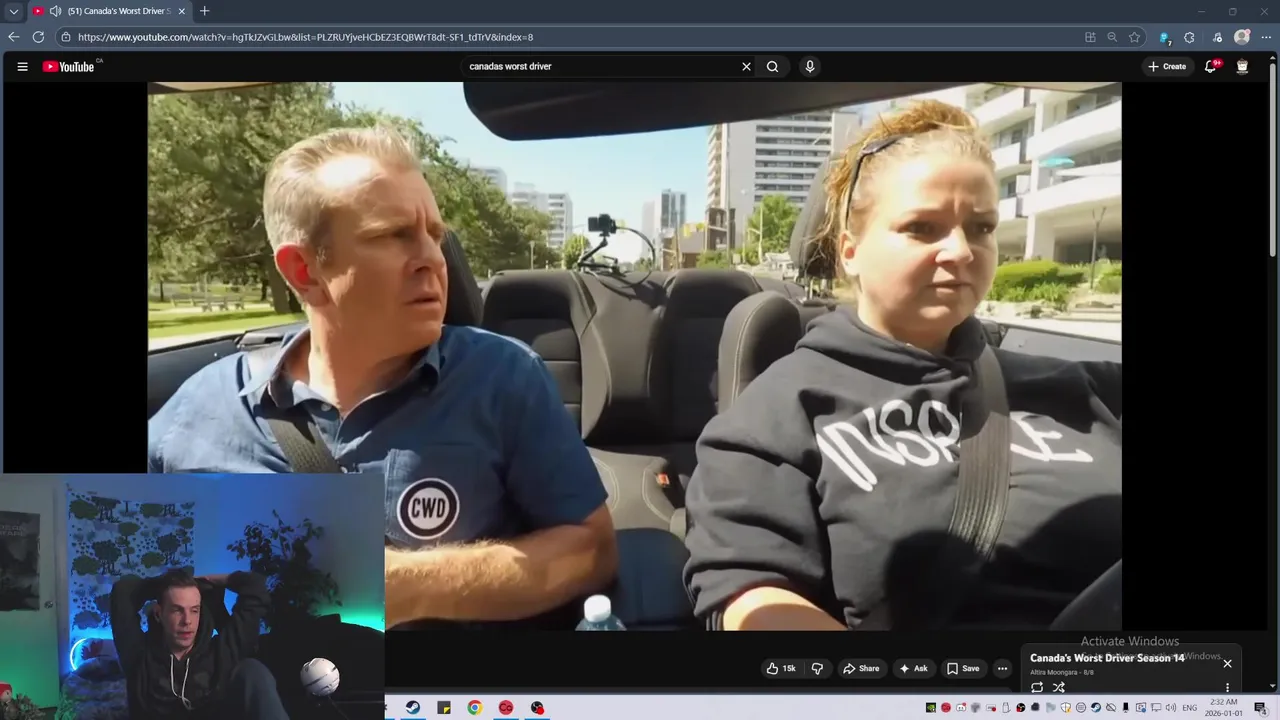The image size is (1280, 720).
Task: Run search with the magnifier button
Action: pyautogui.click(x=772, y=67)
